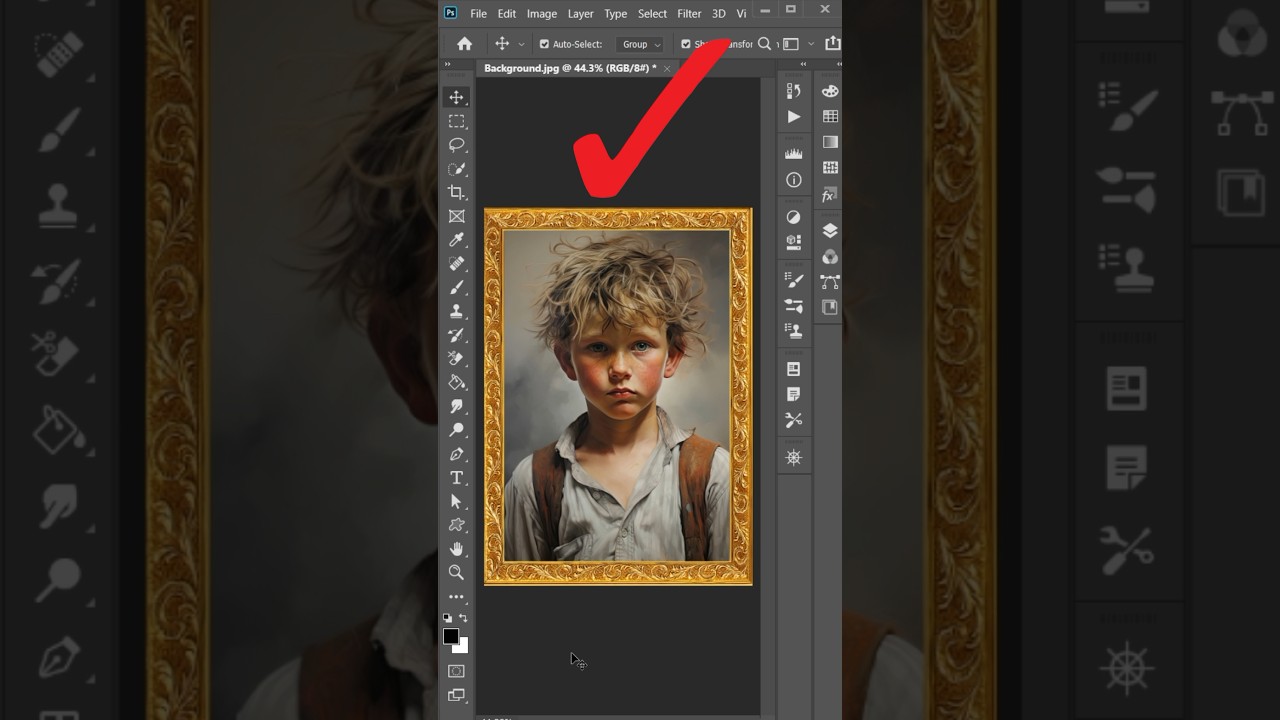Open the Edit menu
Viewport: 1280px width, 720px height.
pyautogui.click(x=507, y=14)
